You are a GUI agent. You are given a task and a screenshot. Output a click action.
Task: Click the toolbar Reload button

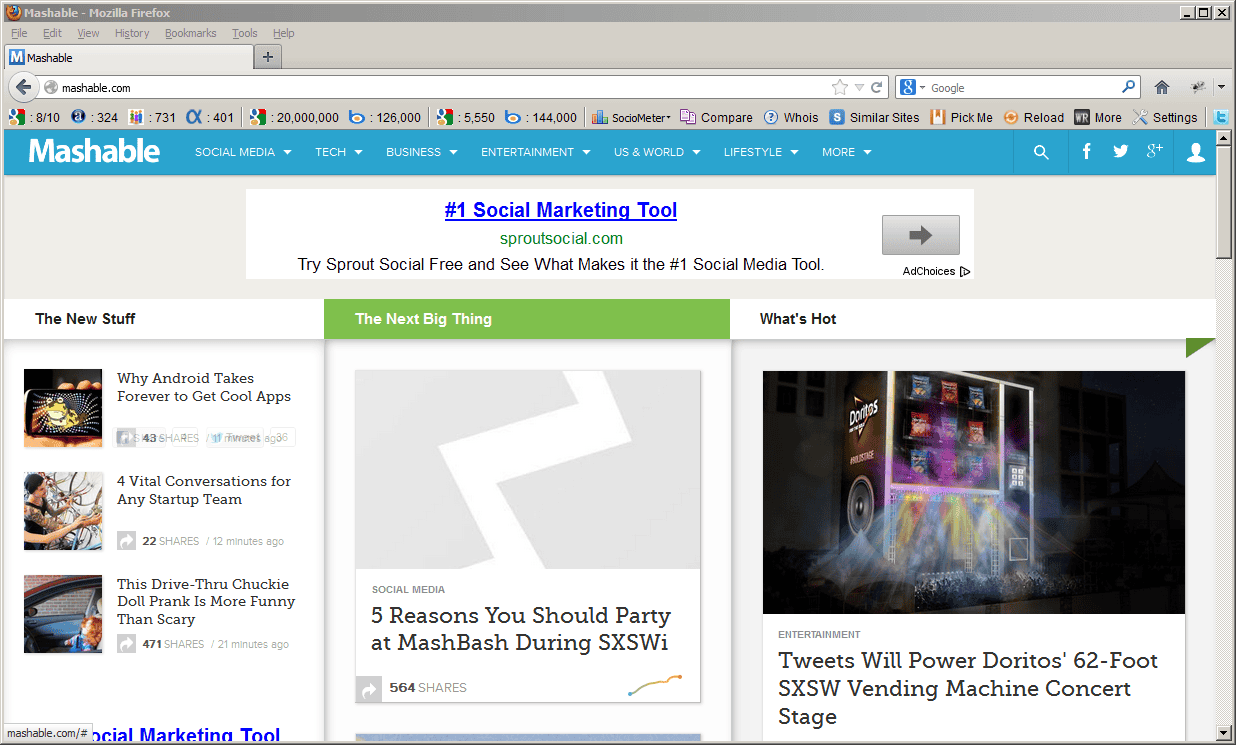(1033, 117)
